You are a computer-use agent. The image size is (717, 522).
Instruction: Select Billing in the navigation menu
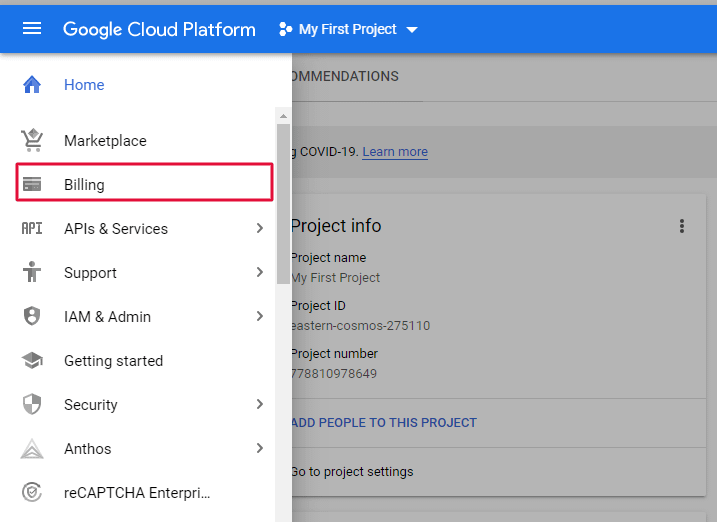(x=85, y=185)
